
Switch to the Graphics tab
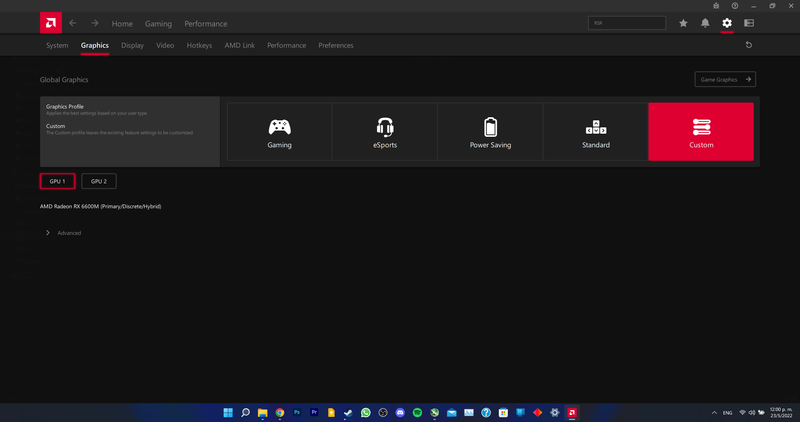pyautogui.click(x=95, y=45)
